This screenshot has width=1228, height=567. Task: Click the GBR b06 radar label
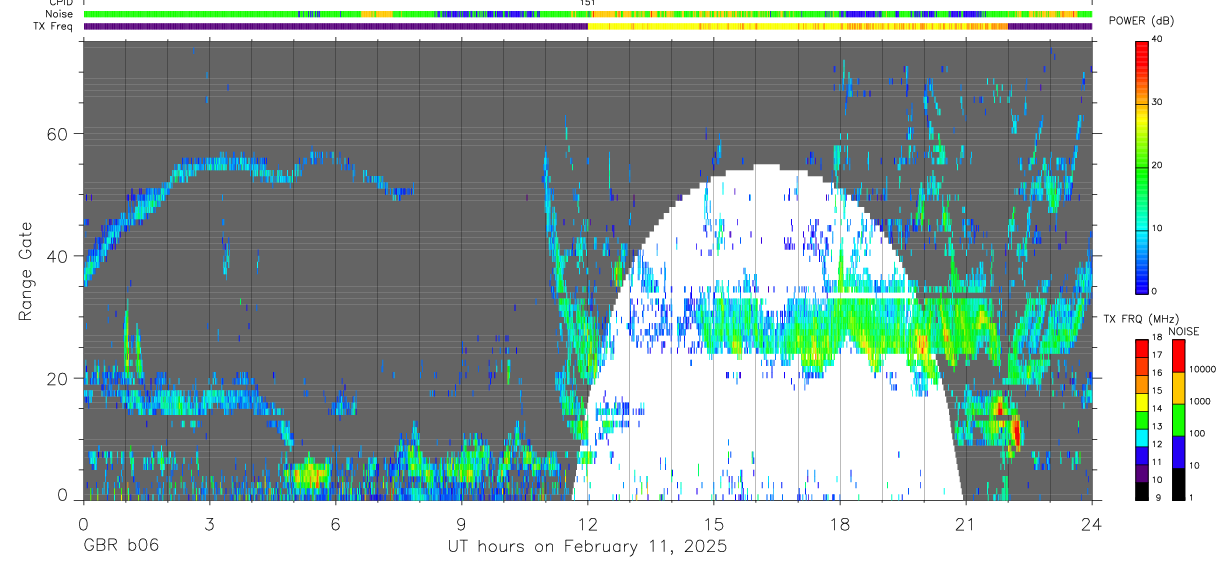[x=121, y=546]
